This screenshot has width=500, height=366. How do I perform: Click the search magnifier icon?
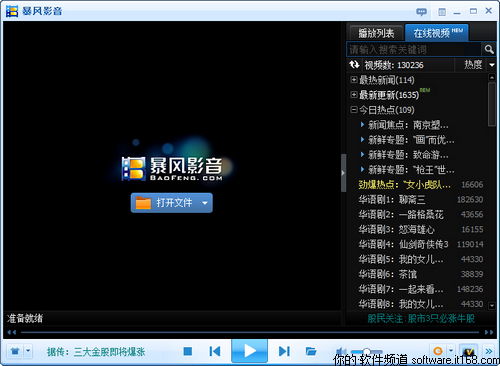point(489,49)
